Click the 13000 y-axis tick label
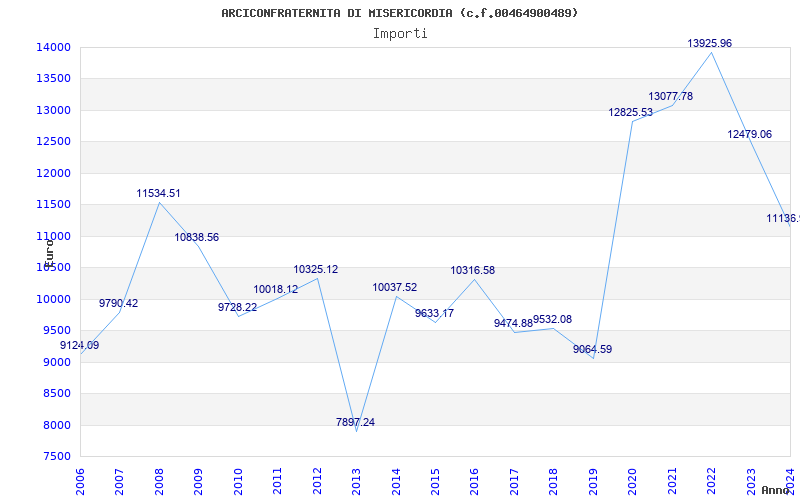Image resolution: width=800 pixels, height=500 pixels. (x=53, y=110)
